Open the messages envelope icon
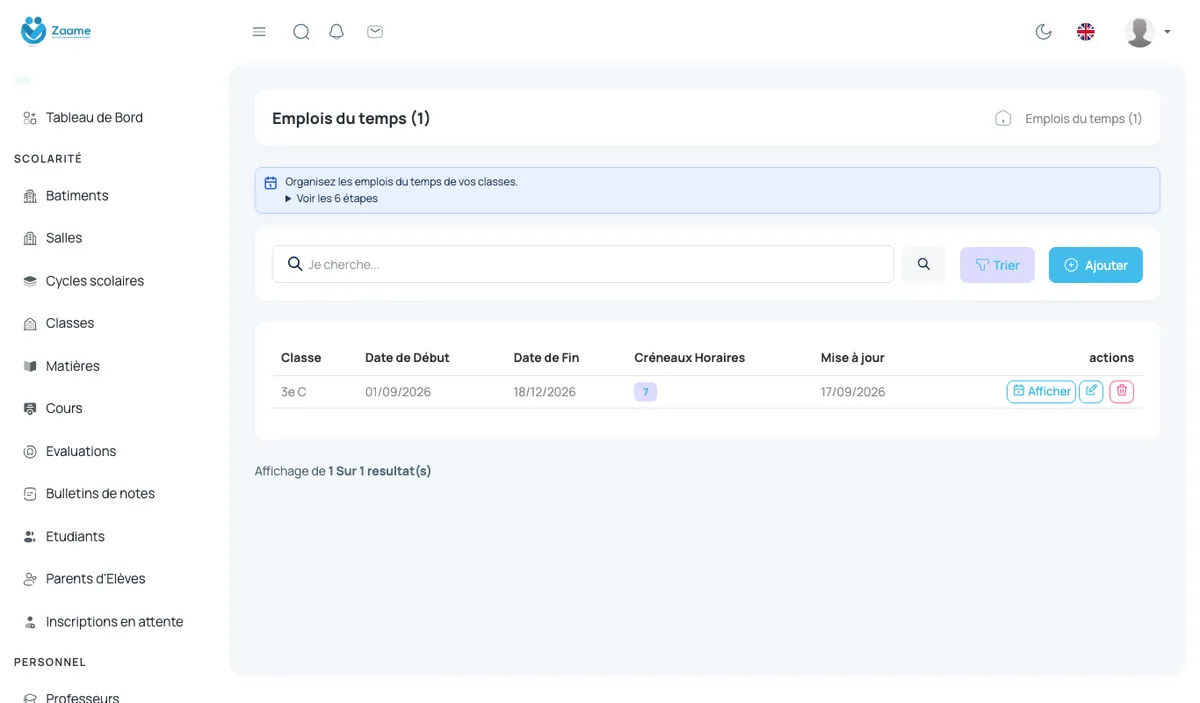 click(x=375, y=32)
